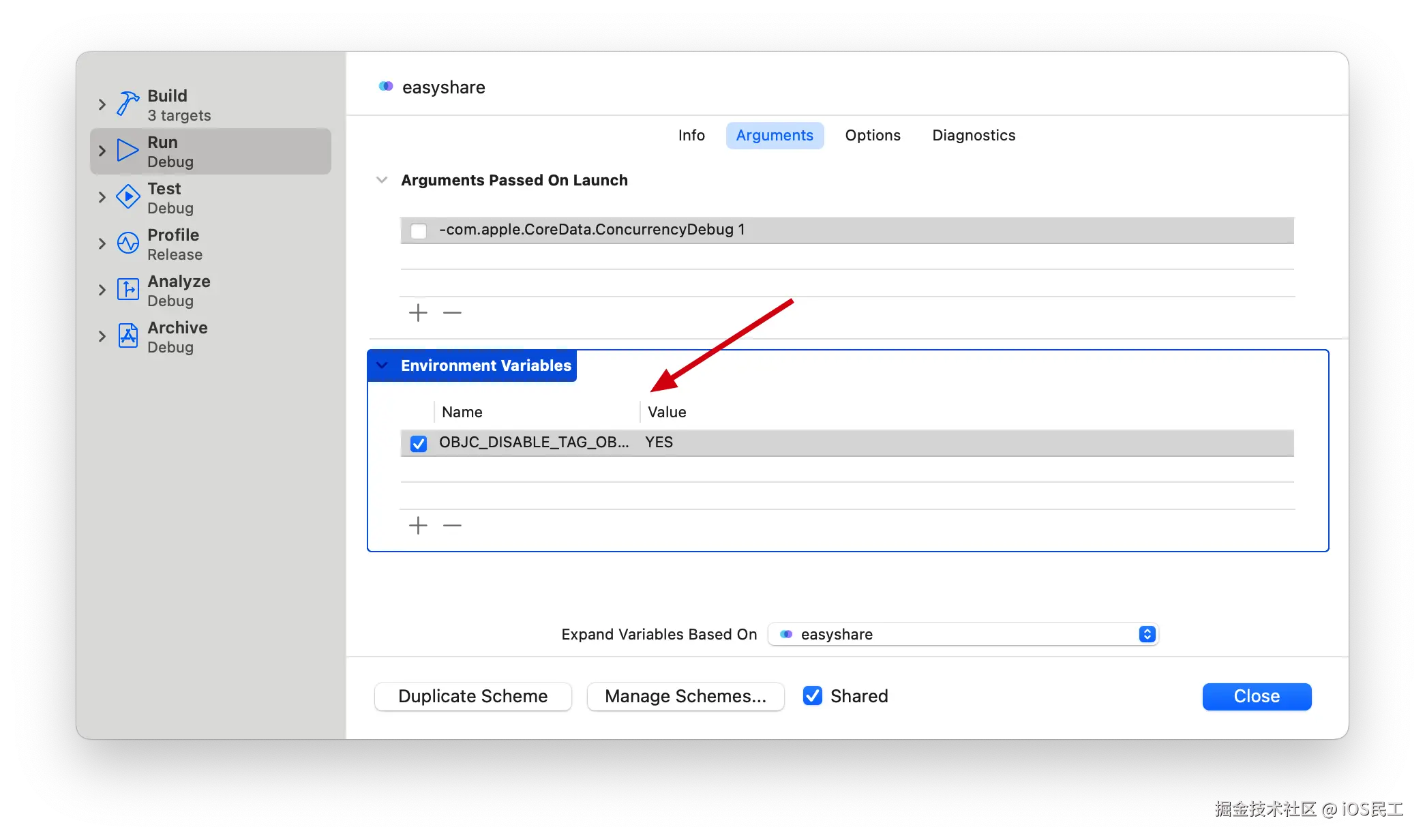Open Expand Variables Based On dropdown
The width and height of the screenshot is (1425, 840).
tap(963, 634)
